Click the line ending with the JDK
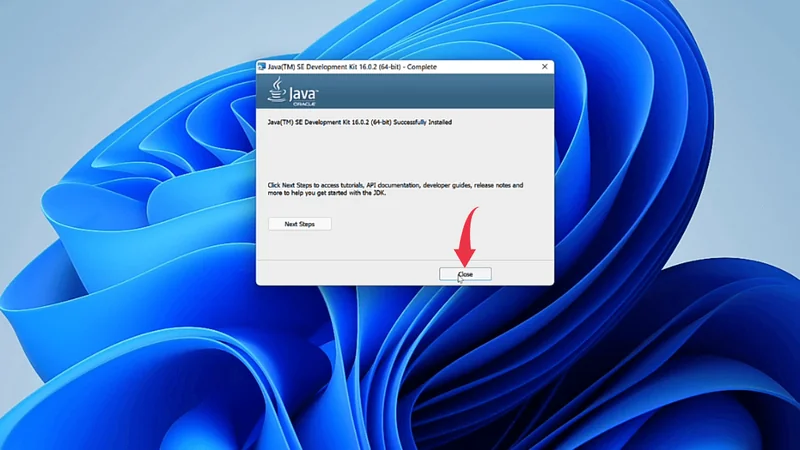 330,193
